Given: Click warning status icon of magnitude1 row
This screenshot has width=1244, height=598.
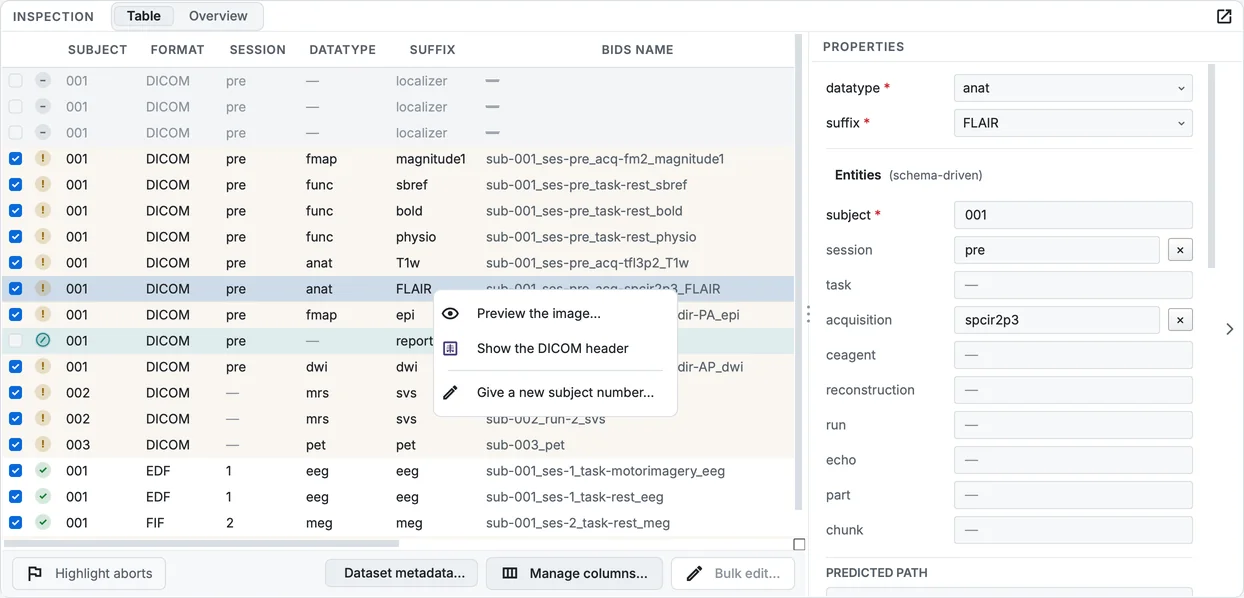Looking at the screenshot, I should 43,158.
